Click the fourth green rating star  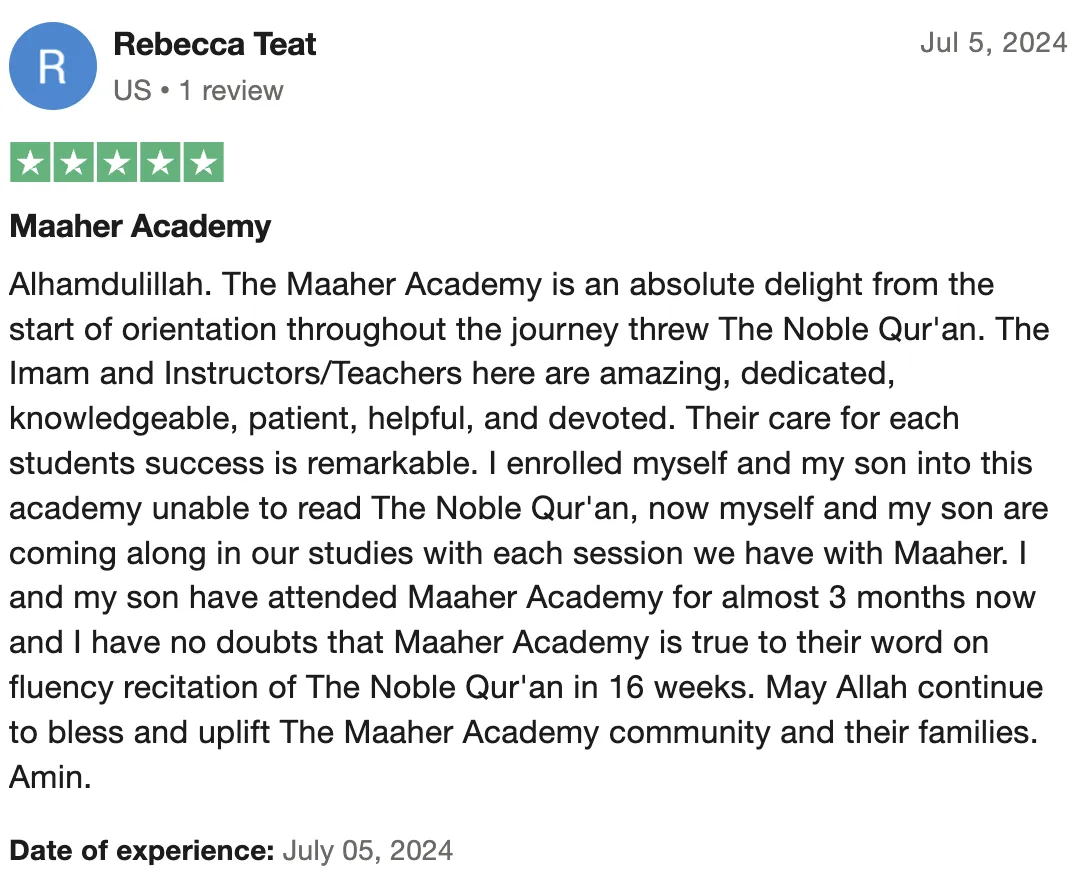[x=160, y=162]
